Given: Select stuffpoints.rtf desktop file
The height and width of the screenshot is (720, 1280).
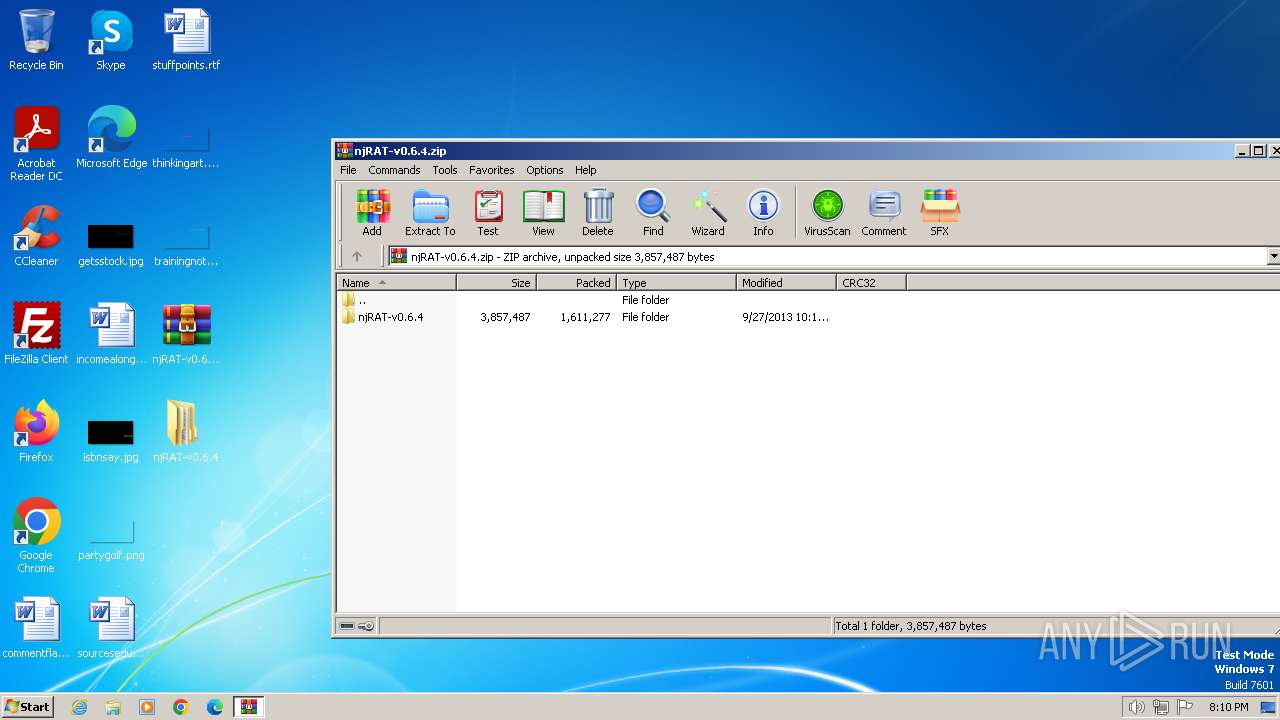Looking at the screenshot, I should 186,40.
